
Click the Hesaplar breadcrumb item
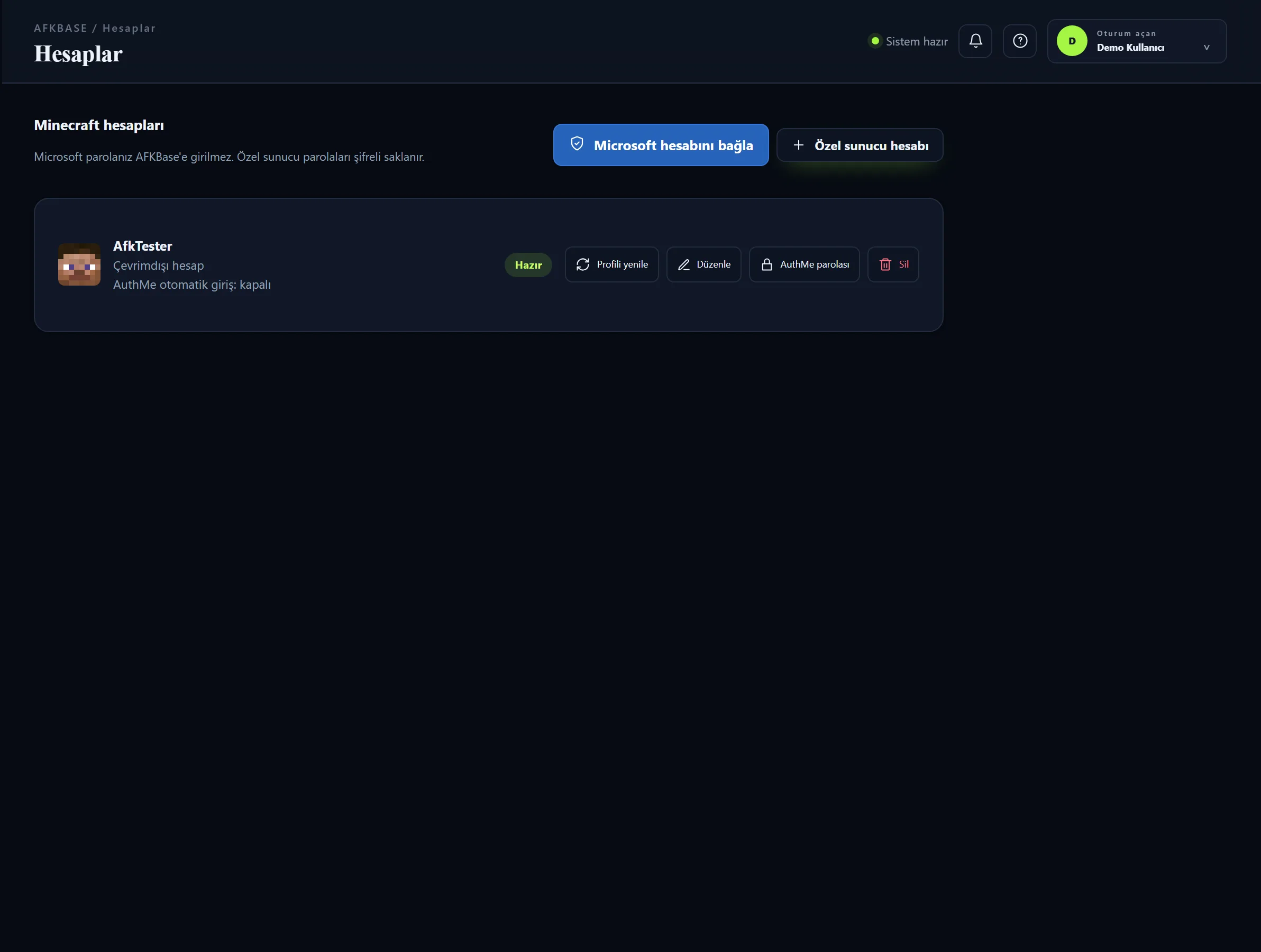pyautogui.click(x=129, y=29)
